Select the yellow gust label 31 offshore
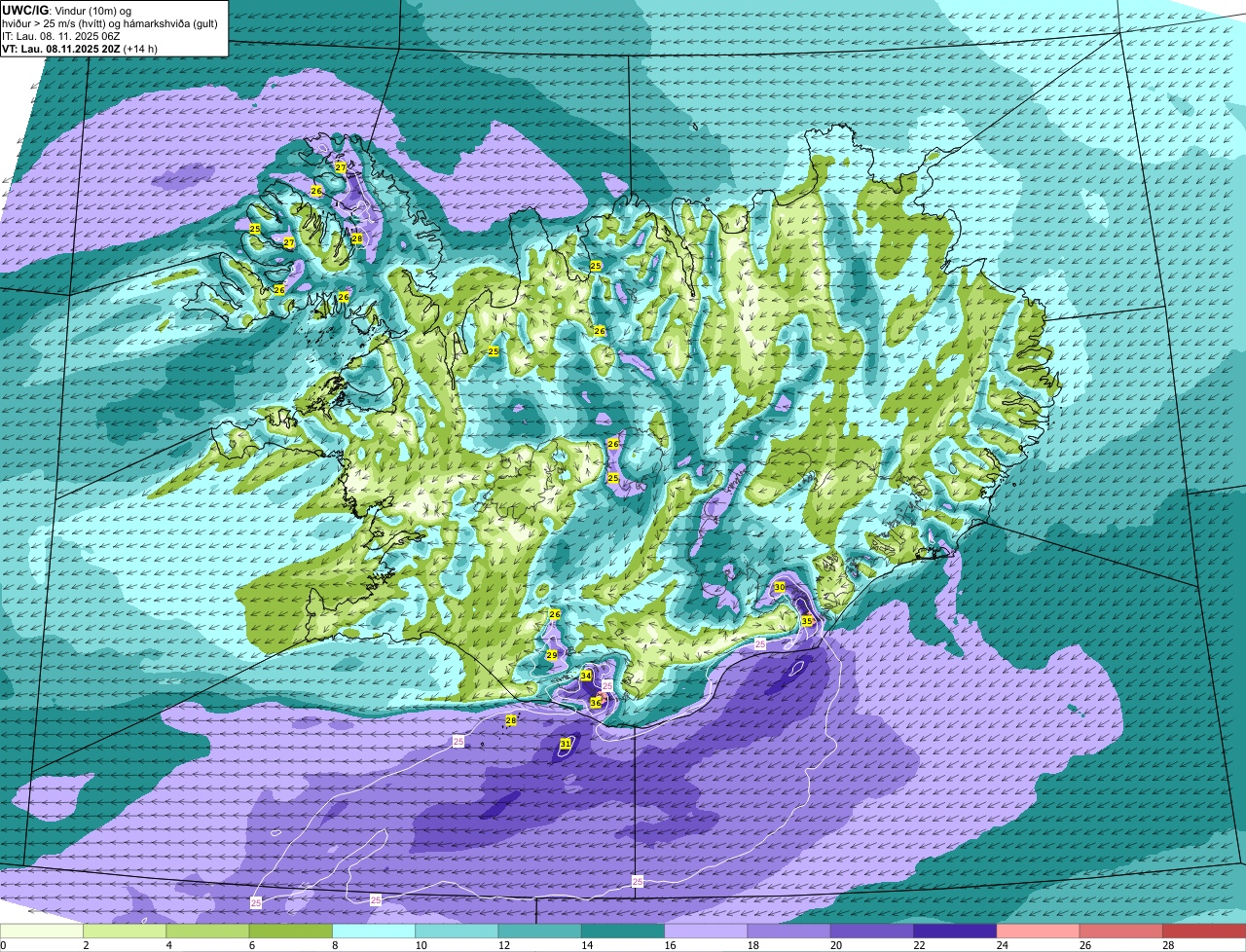Image resolution: width=1246 pixels, height=952 pixels. pos(566,744)
